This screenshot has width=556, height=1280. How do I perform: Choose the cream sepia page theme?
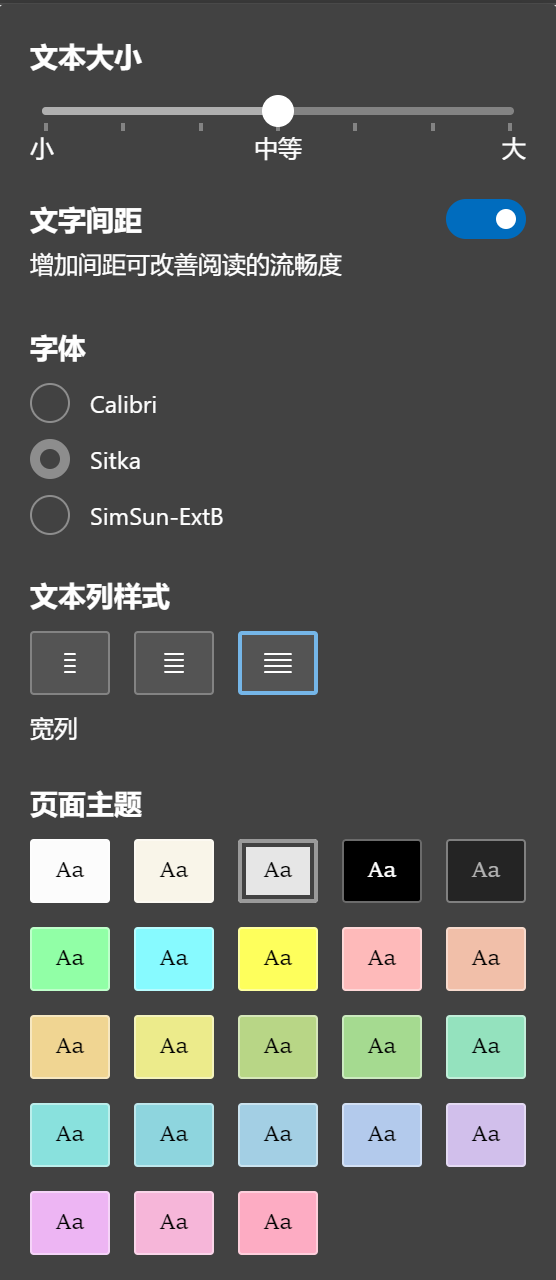pyautogui.click(x=174, y=871)
